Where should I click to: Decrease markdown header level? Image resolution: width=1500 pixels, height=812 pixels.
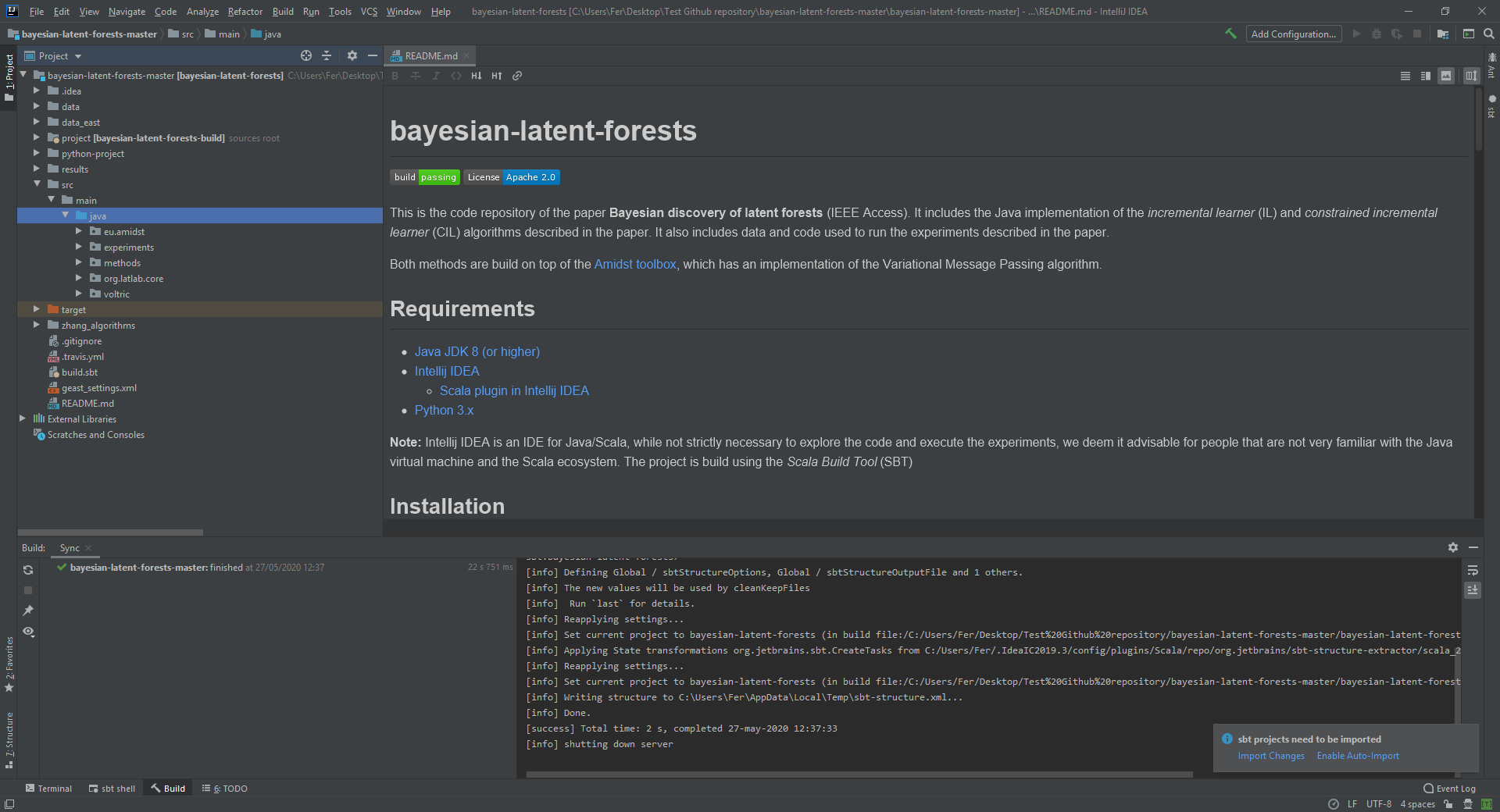coord(476,76)
